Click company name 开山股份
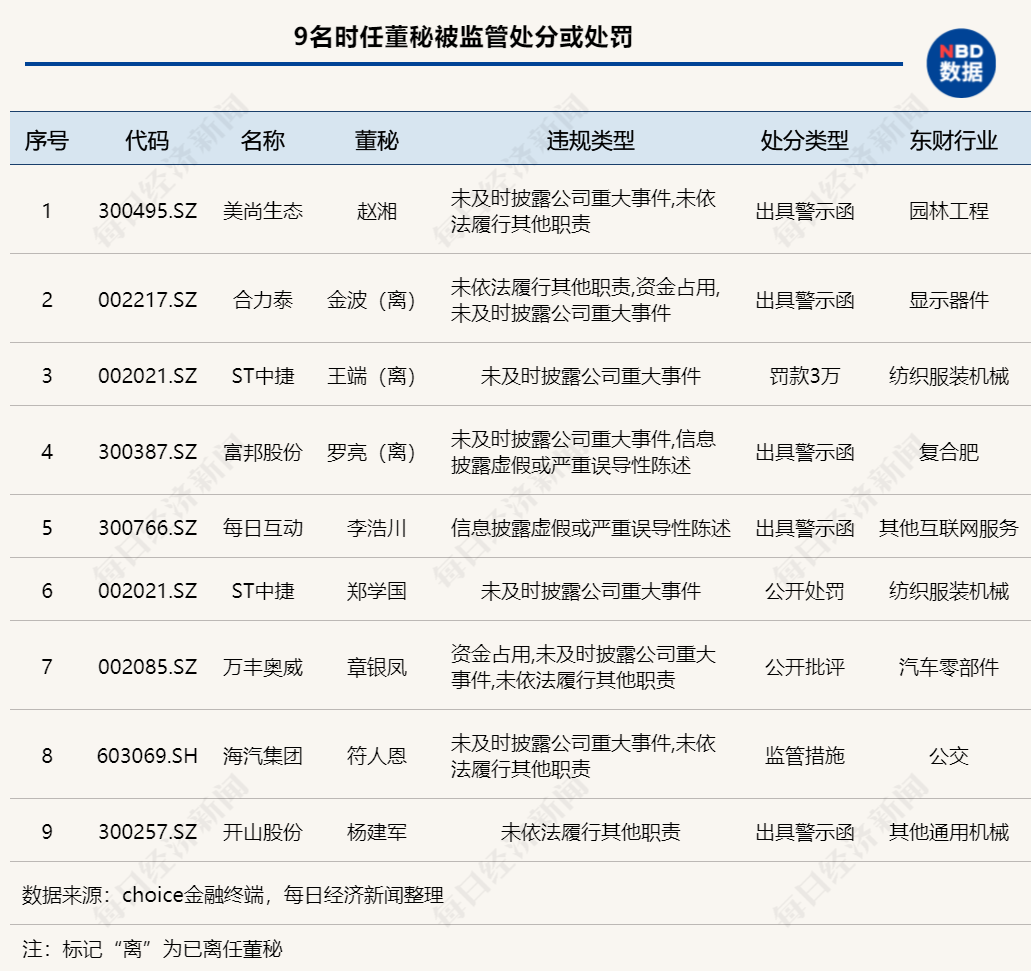Viewport: 1031px width, 971px height. [x=262, y=832]
